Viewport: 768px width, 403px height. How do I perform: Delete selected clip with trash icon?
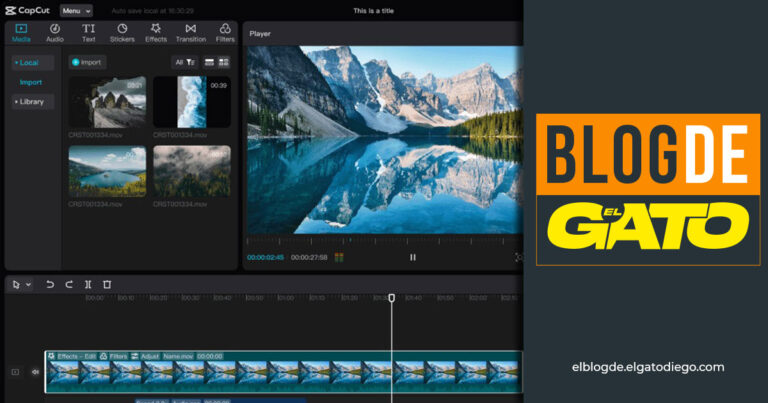(x=107, y=285)
